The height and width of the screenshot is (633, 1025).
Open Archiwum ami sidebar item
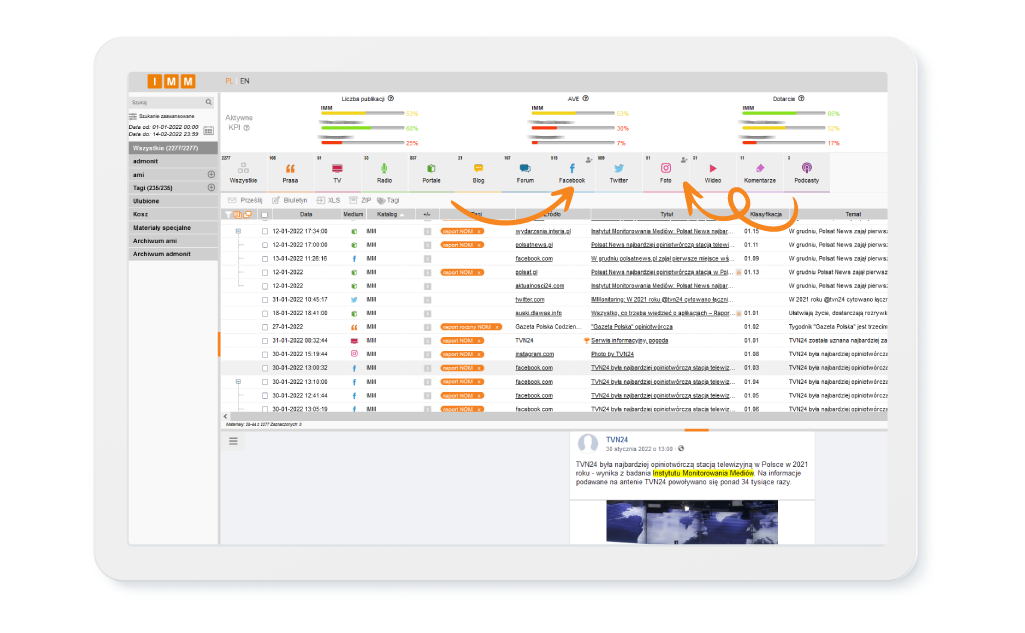pyautogui.click(x=173, y=241)
